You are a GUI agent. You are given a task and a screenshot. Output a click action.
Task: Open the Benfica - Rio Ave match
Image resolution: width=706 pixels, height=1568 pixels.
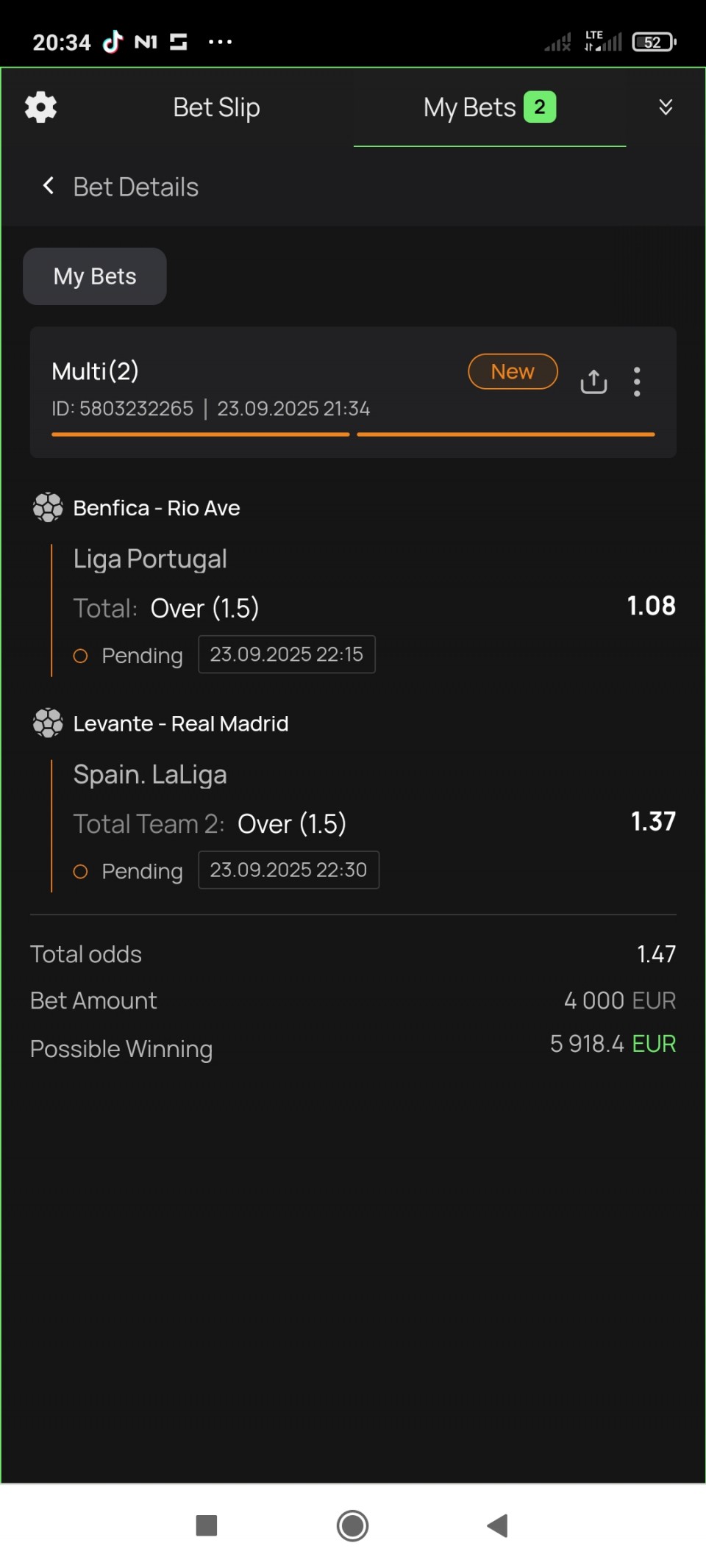(x=157, y=508)
